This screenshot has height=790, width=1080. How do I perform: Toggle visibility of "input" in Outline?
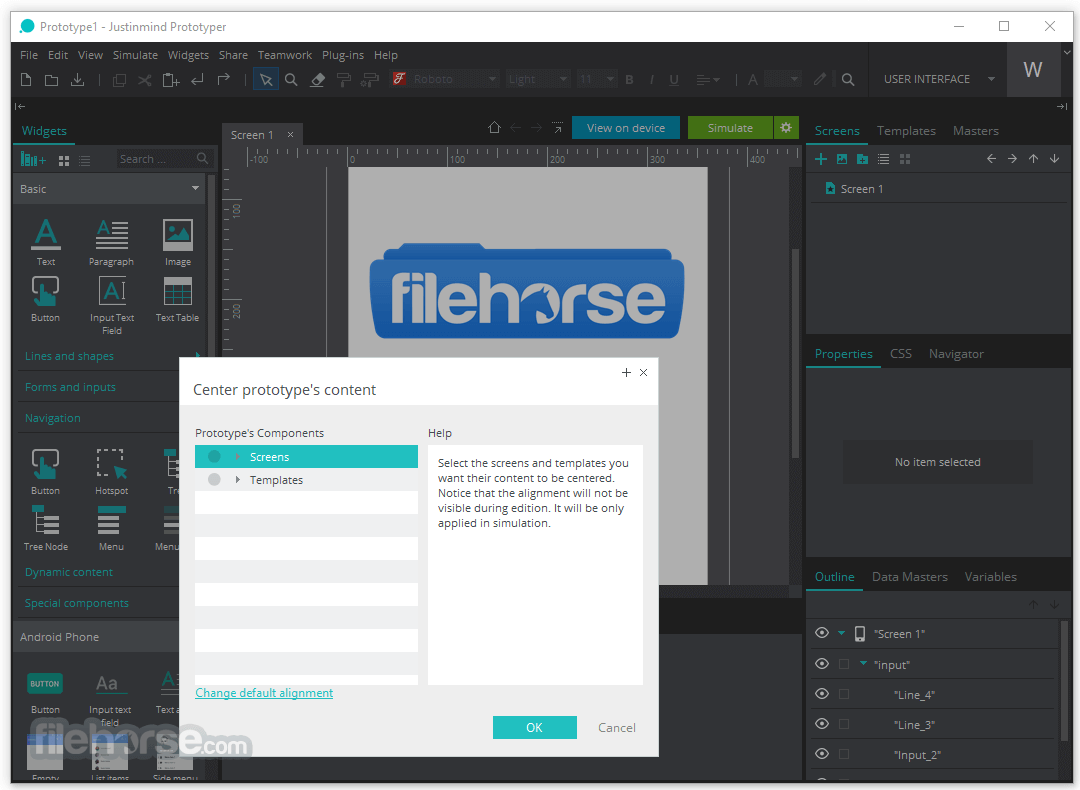[822, 664]
